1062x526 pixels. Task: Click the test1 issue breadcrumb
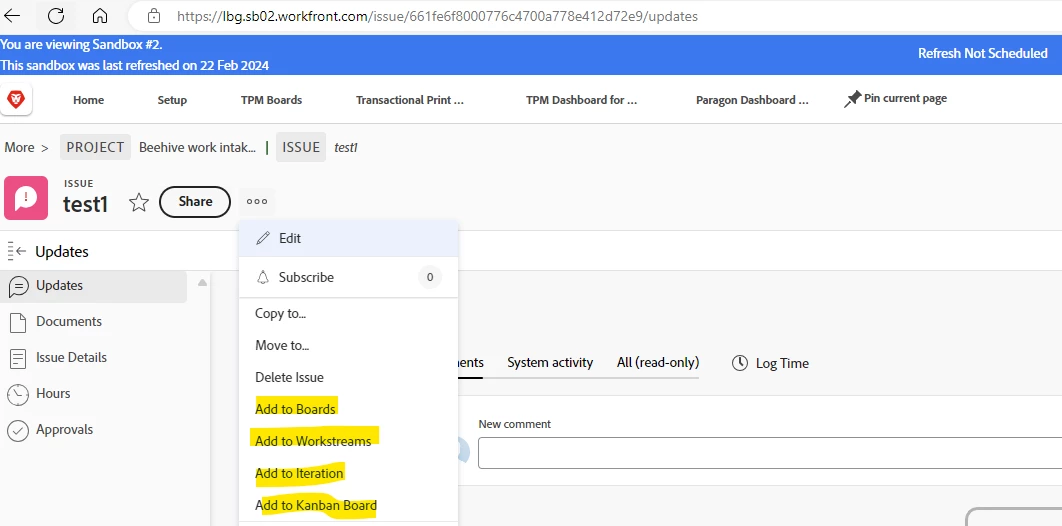point(346,147)
